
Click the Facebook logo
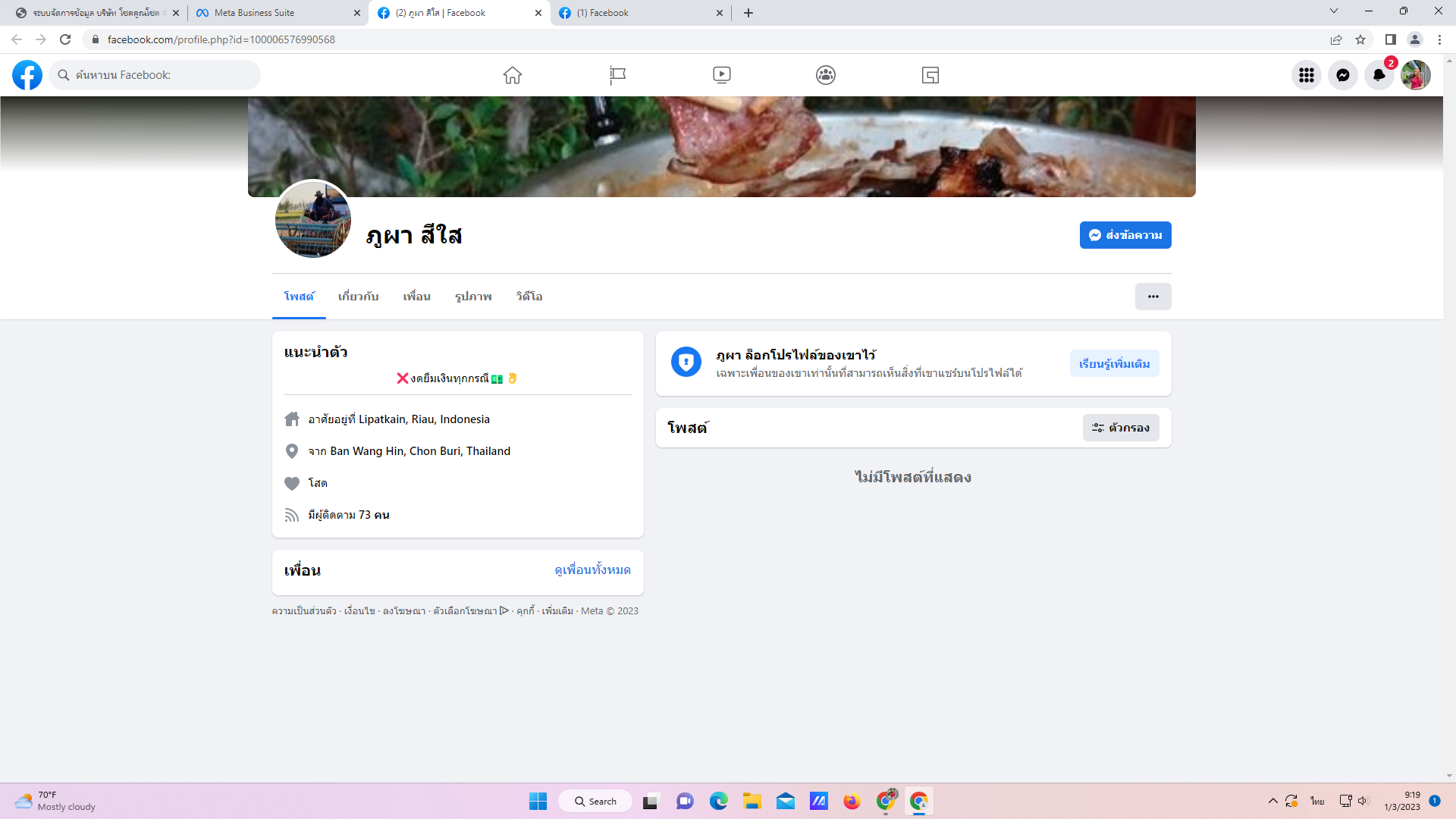[x=27, y=75]
